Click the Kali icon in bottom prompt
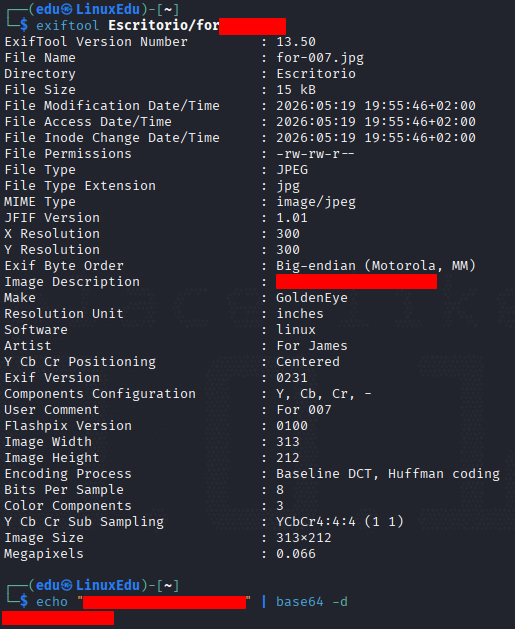Image resolution: width=515 pixels, height=629 pixels. point(67,585)
